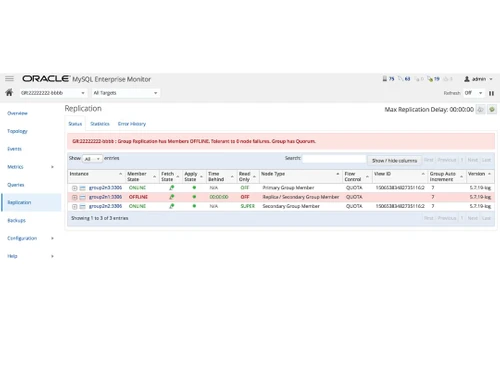Open the Show entries dropdown
The height and width of the screenshot is (375, 500).
pos(92,159)
